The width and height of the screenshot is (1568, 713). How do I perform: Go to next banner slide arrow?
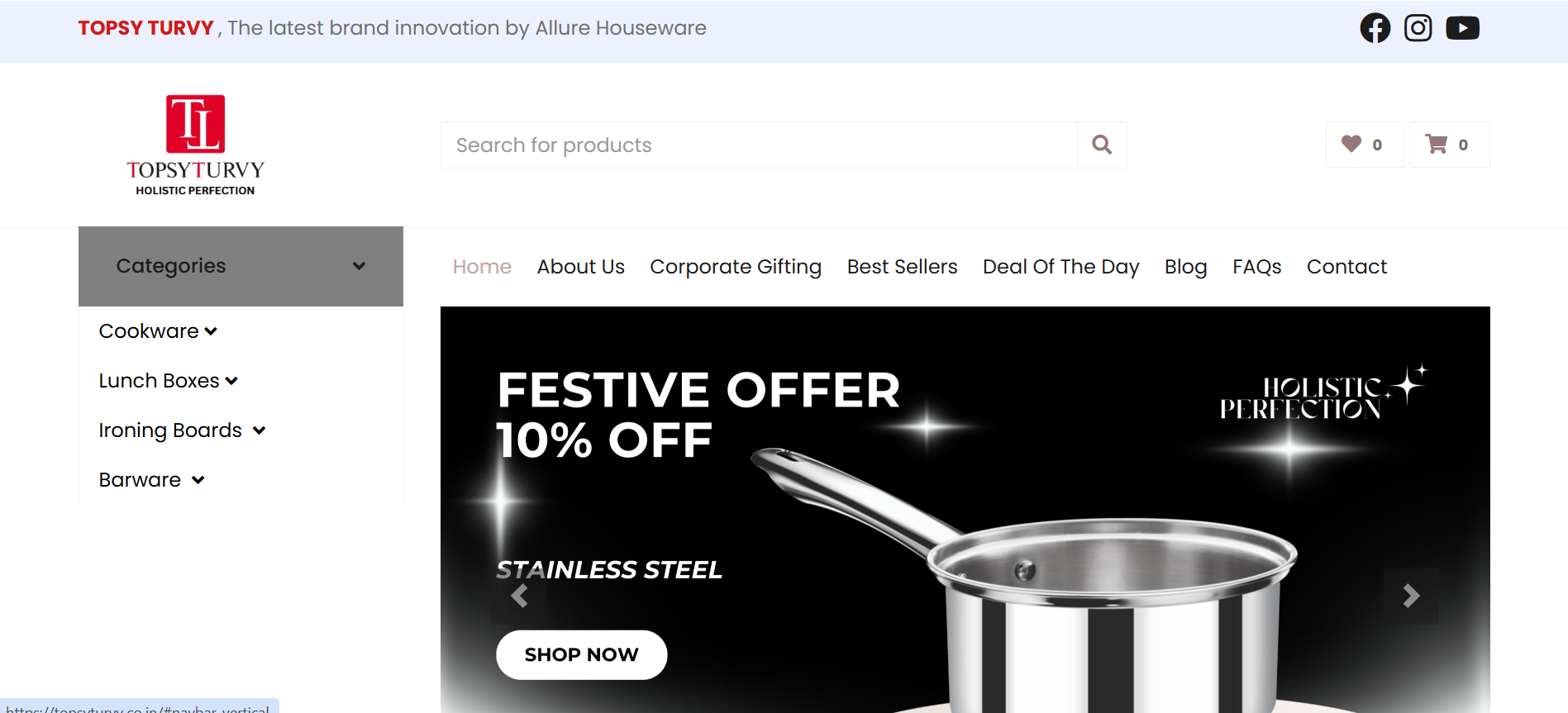coord(1411,596)
